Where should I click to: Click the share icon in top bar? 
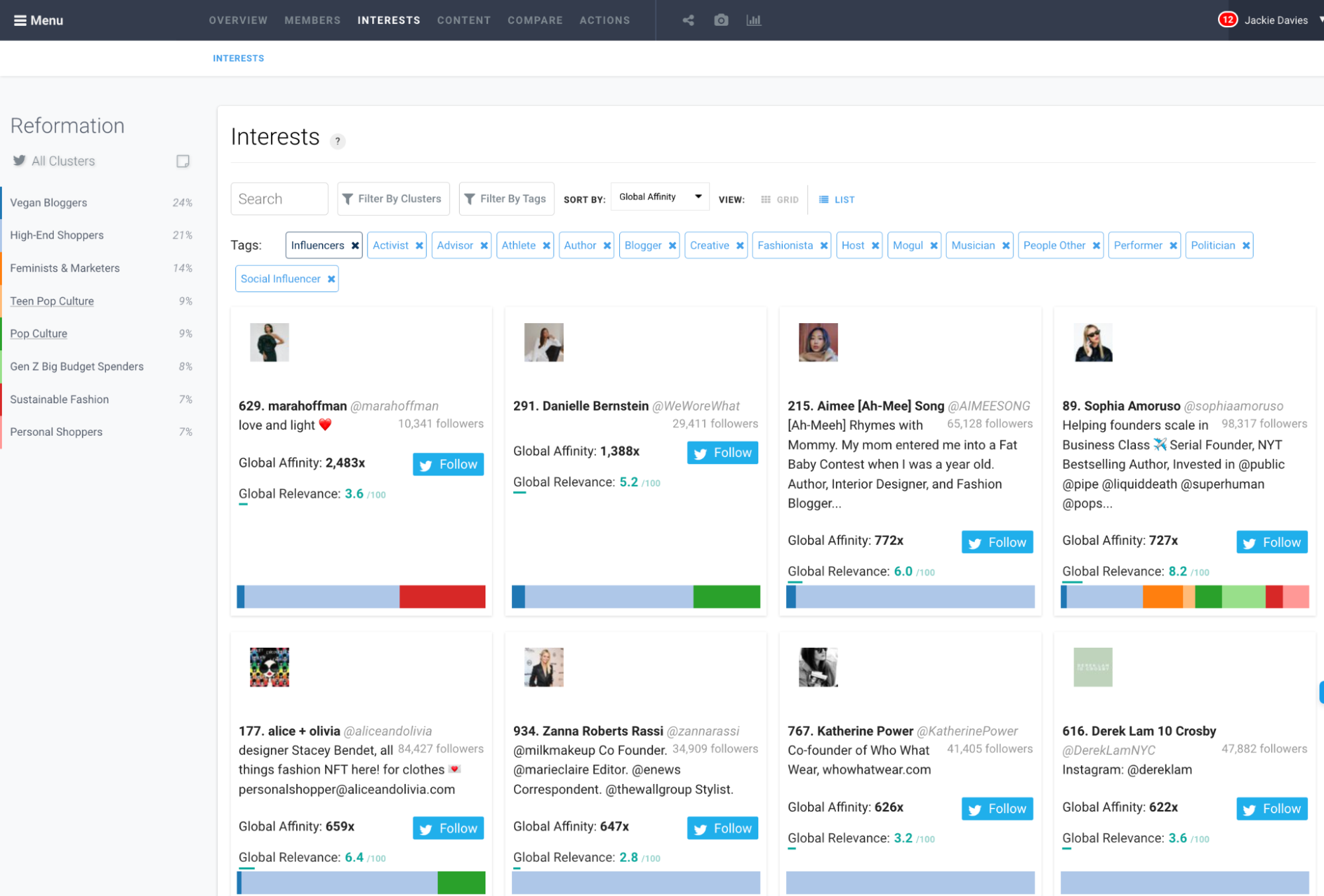[688, 20]
